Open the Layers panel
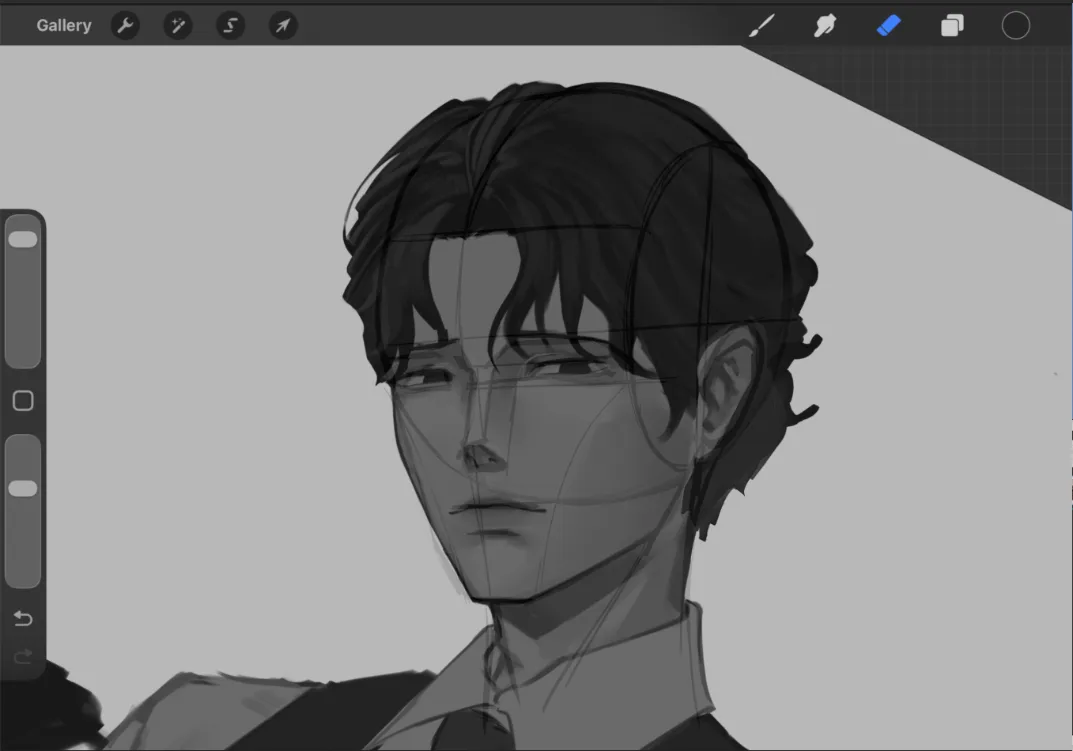This screenshot has width=1073, height=751. click(952, 26)
